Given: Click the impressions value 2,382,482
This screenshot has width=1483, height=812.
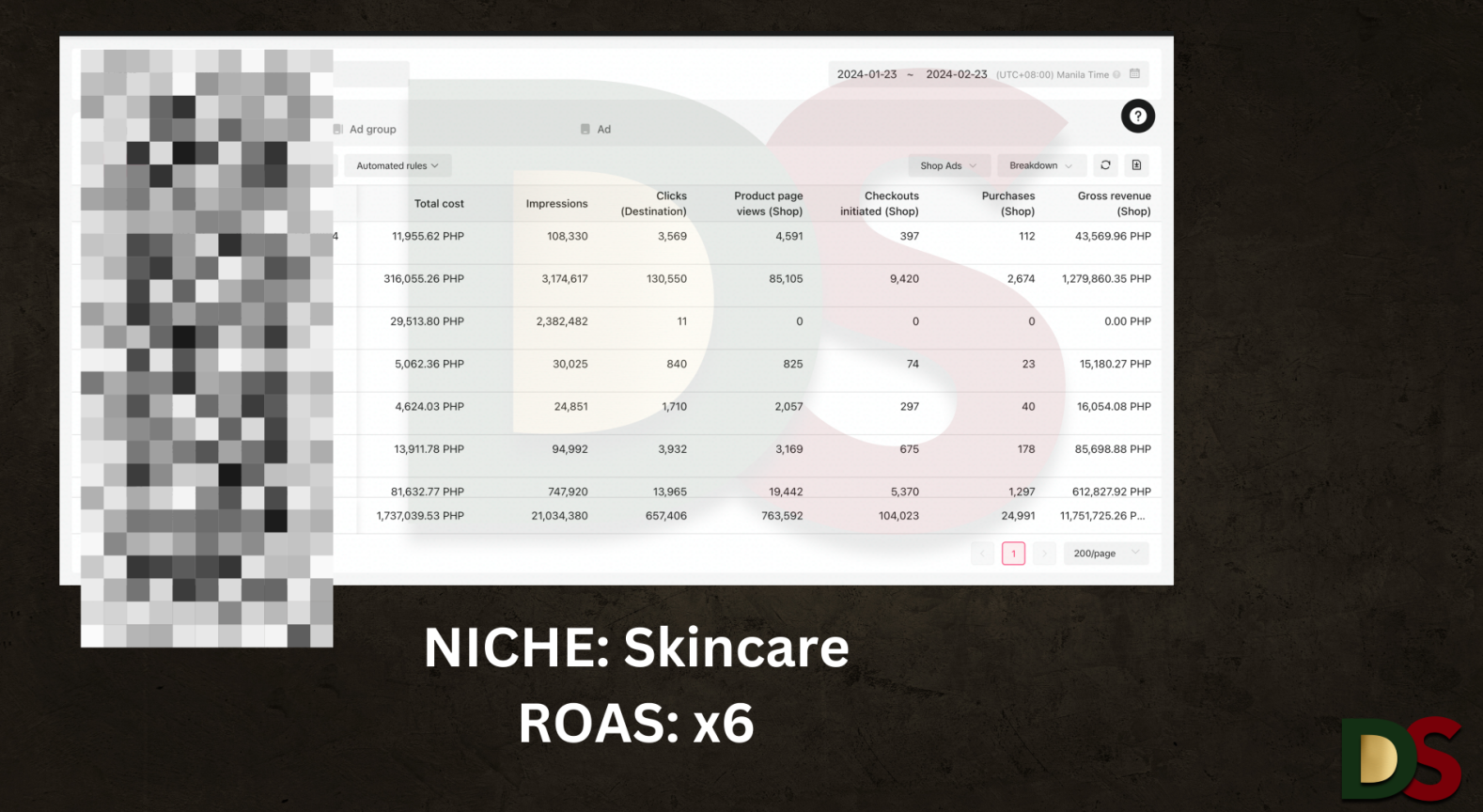Looking at the screenshot, I should [x=562, y=320].
